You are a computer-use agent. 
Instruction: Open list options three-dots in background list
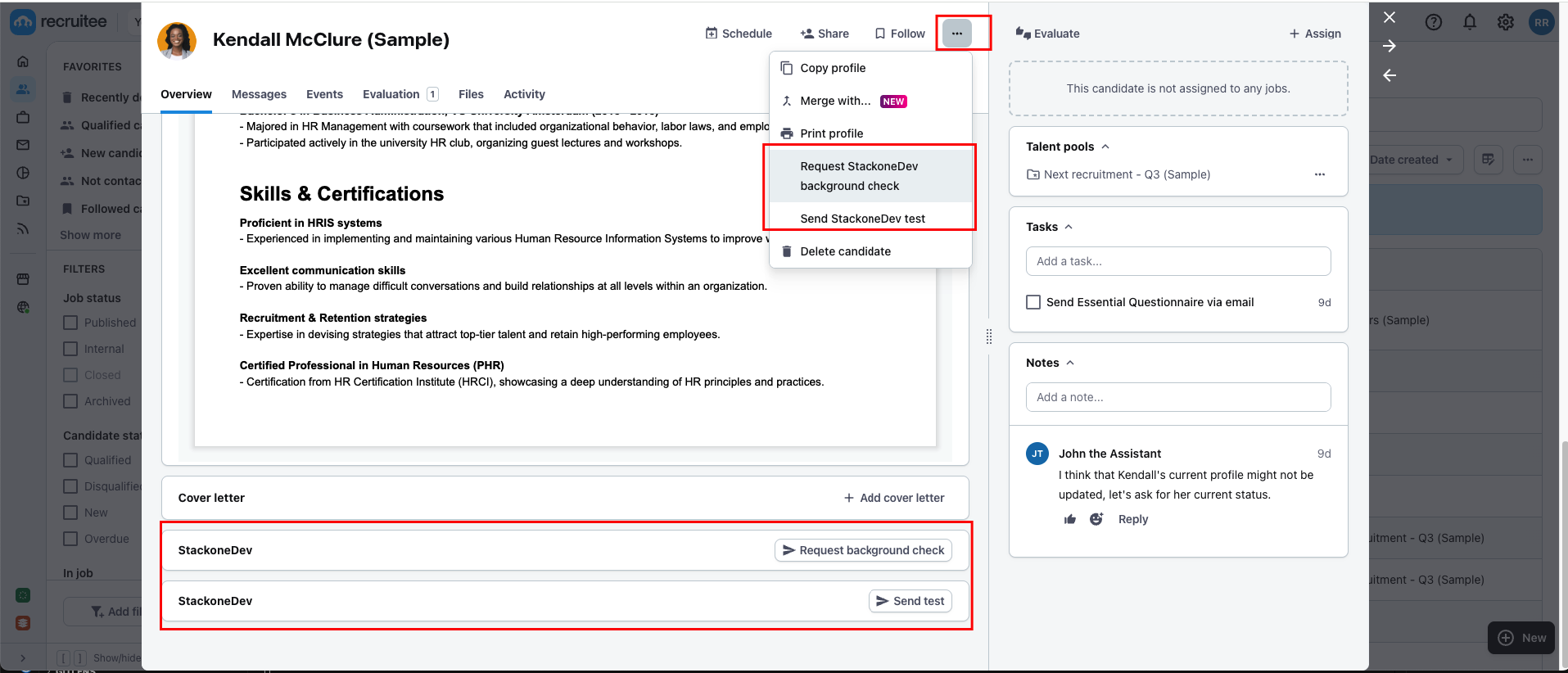point(1528,160)
